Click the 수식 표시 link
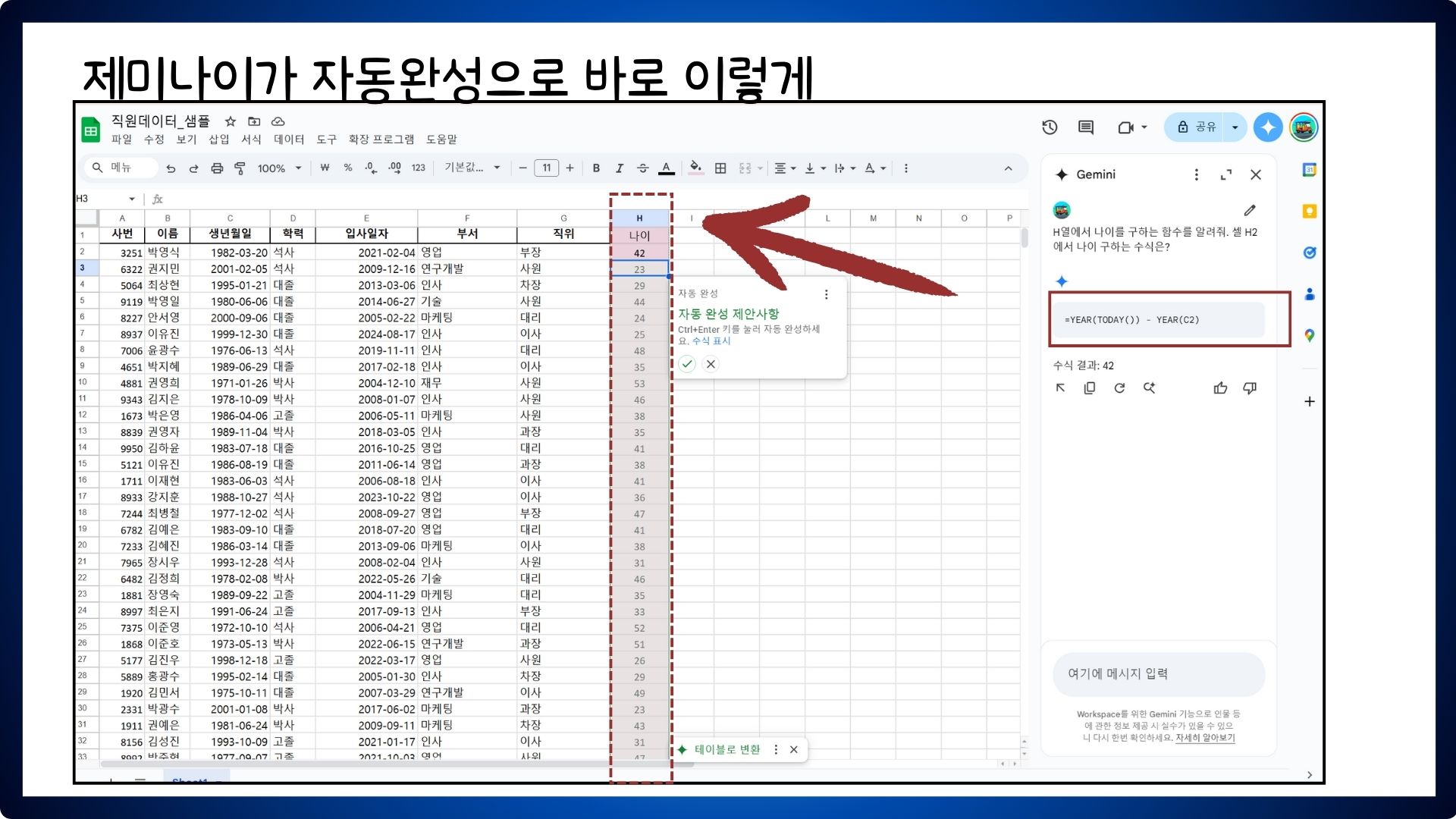Viewport: 1456px width, 819px height. 711,341
